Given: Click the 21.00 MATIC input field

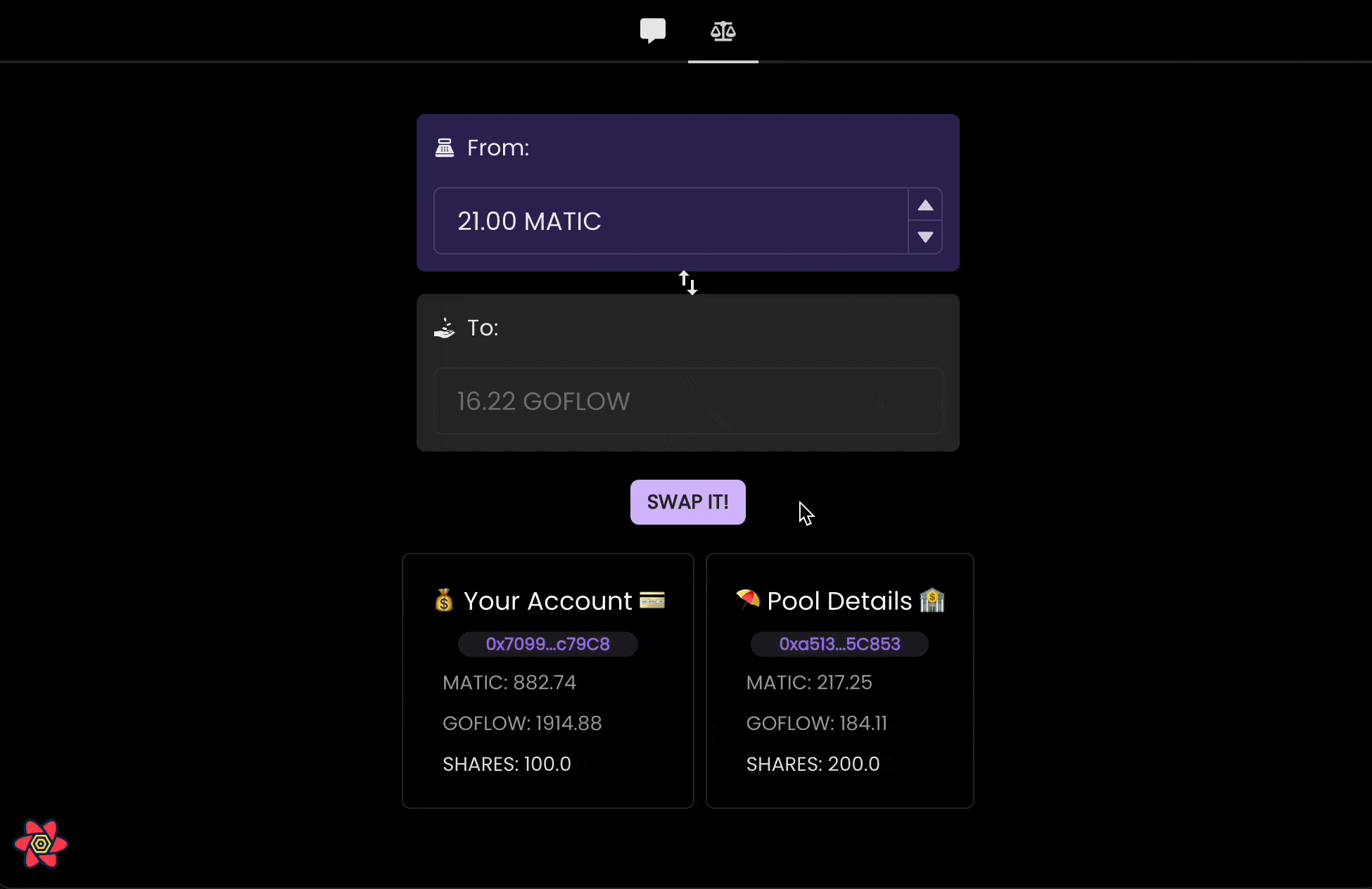Looking at the screenshot, I should point(668,221).
